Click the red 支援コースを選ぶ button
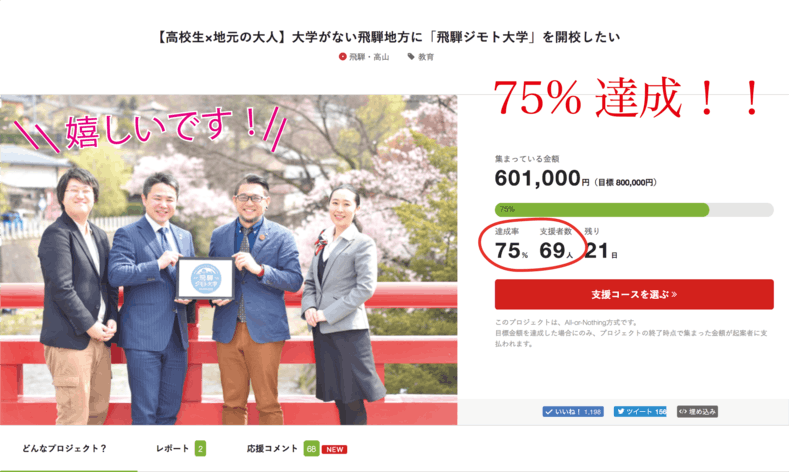The width and height of the screenshot is (789, 472). 634,294
